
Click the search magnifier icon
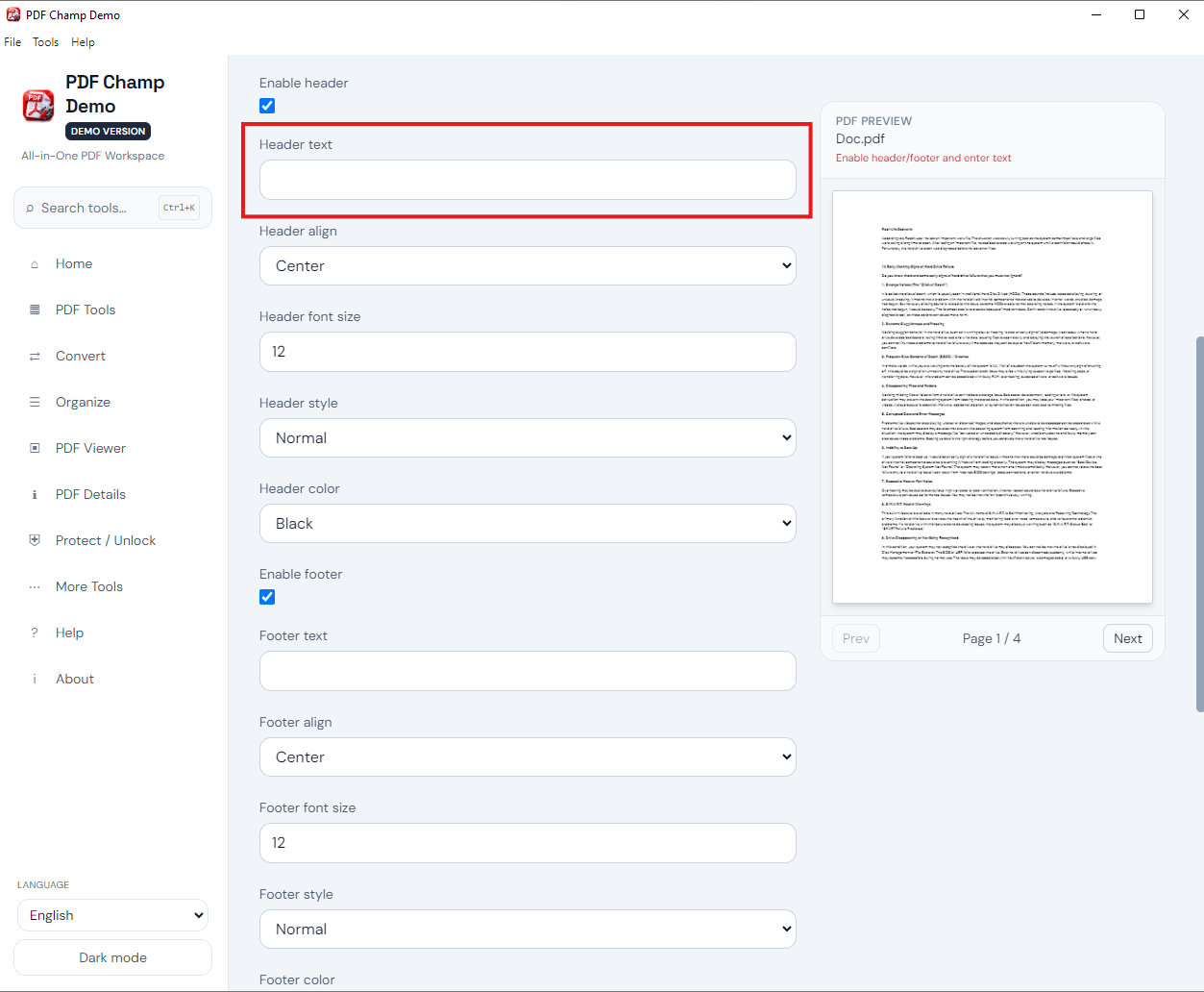[x=30, y=209]
